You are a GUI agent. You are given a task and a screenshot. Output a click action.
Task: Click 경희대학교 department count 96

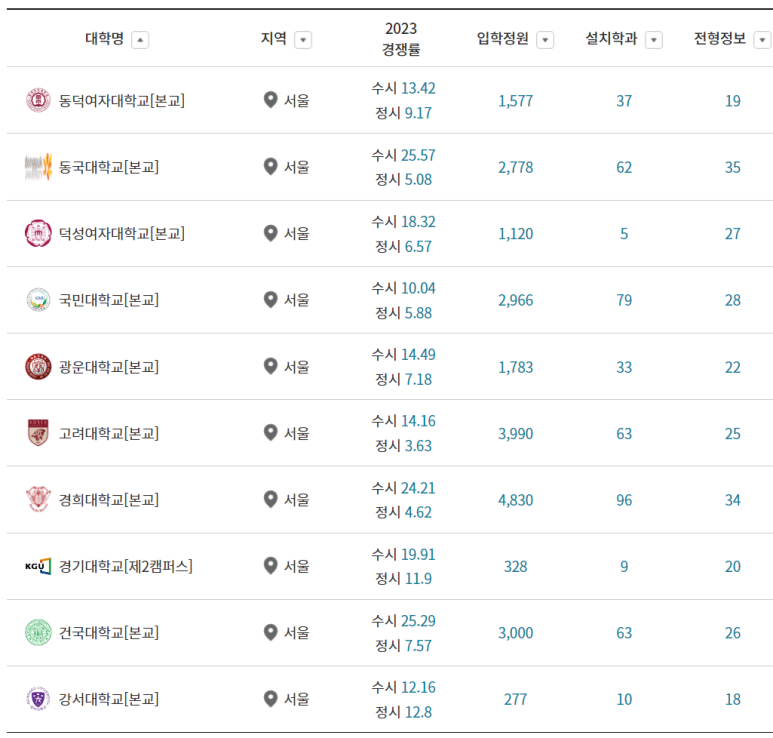click(624, 500)
